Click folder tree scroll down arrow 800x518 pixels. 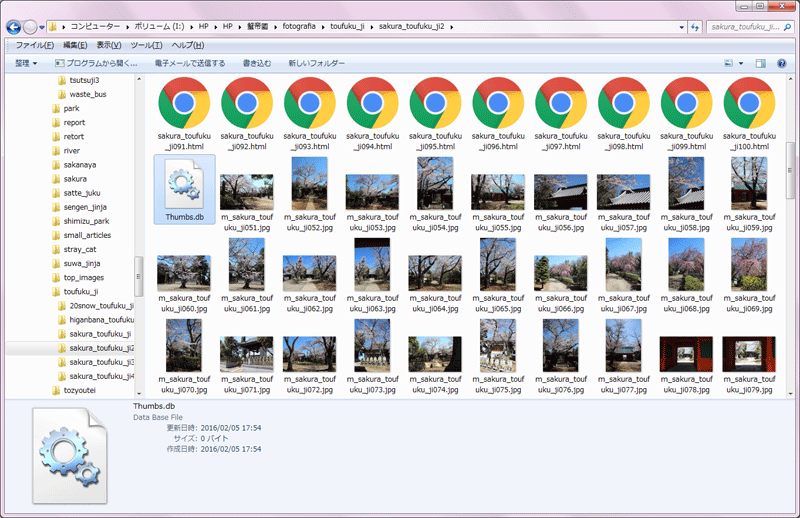[x=139, y=394]
